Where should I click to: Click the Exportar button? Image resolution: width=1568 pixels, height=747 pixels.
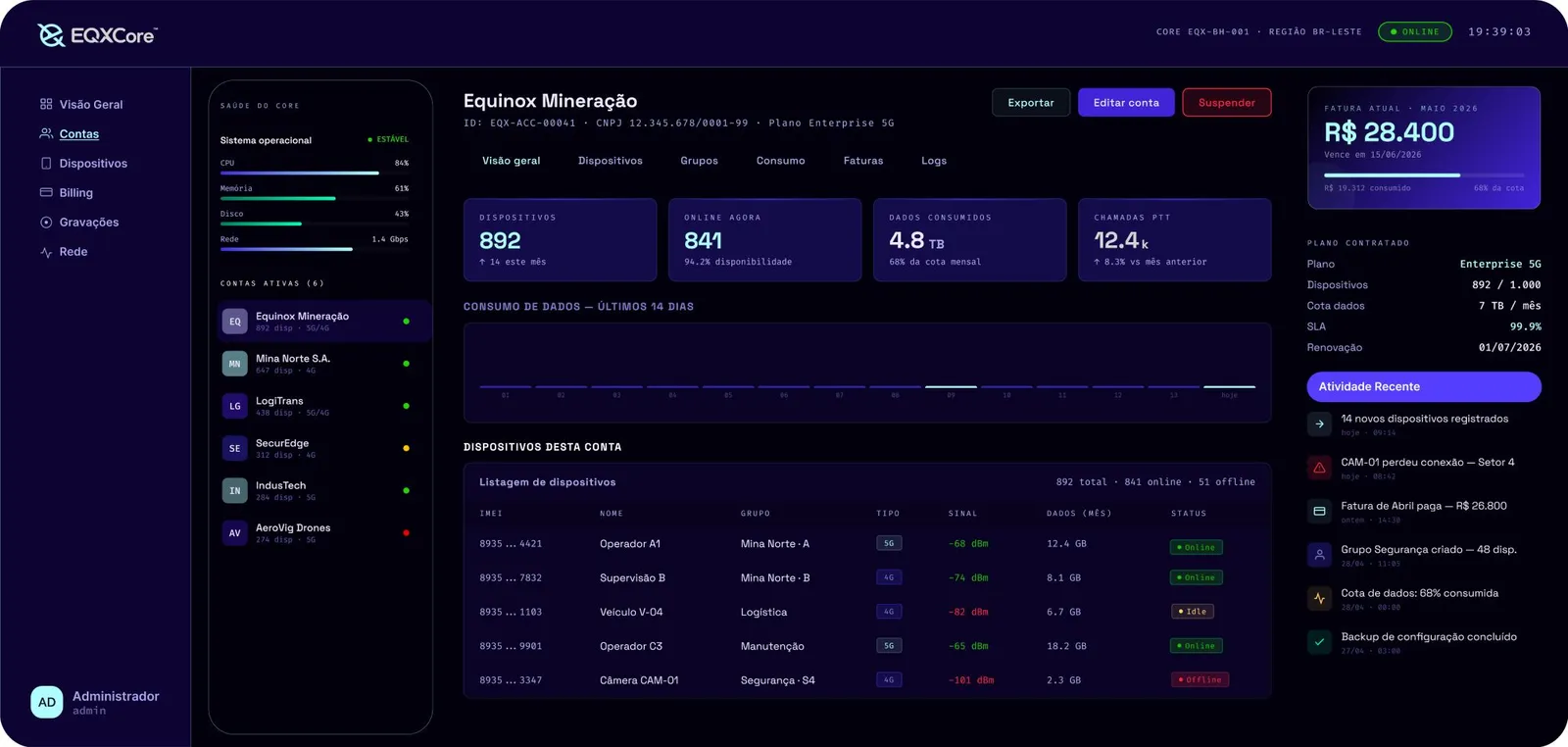(1031, 103)
